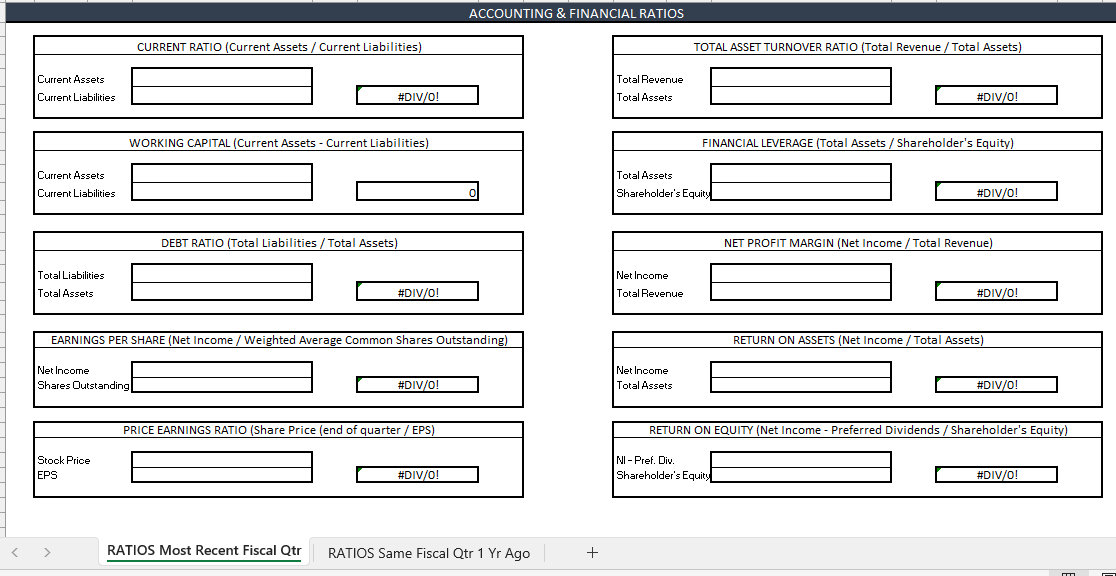1116x576 pixels.
Task: Click Current Assets input cell in Working Capital box
Action: 222,174
